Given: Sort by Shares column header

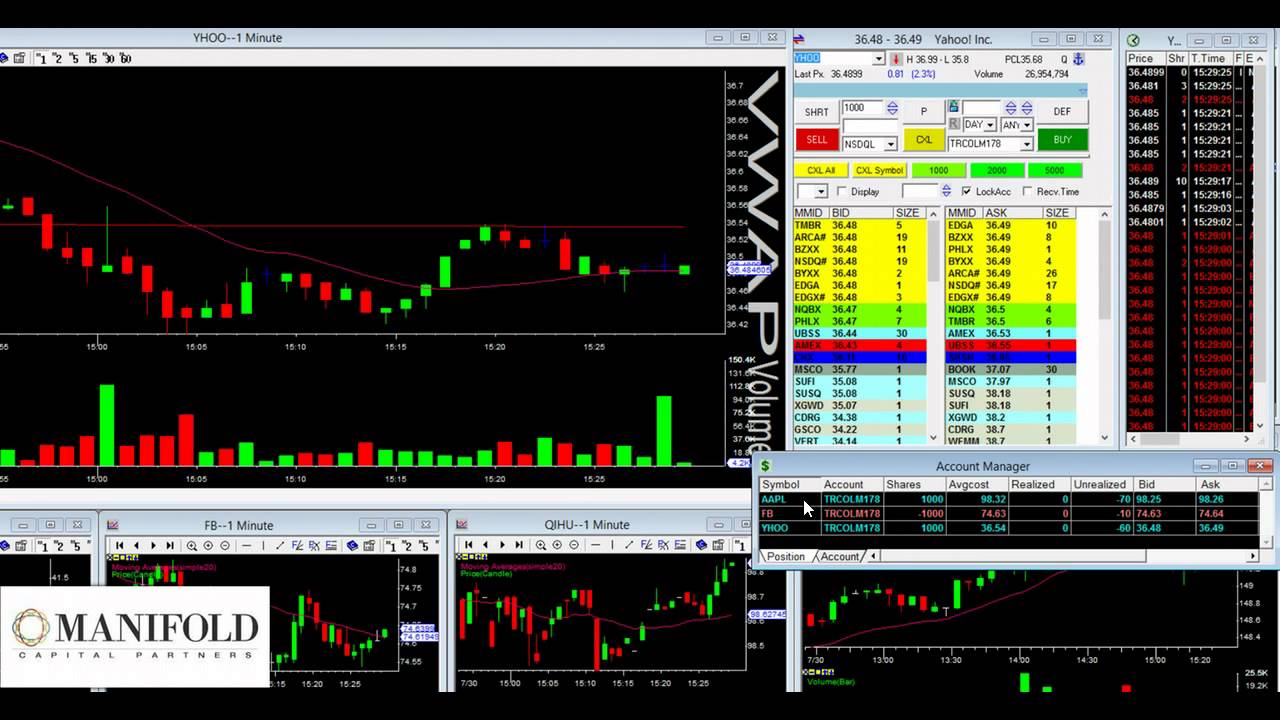Looking at the screenshot, I should 913,484.
